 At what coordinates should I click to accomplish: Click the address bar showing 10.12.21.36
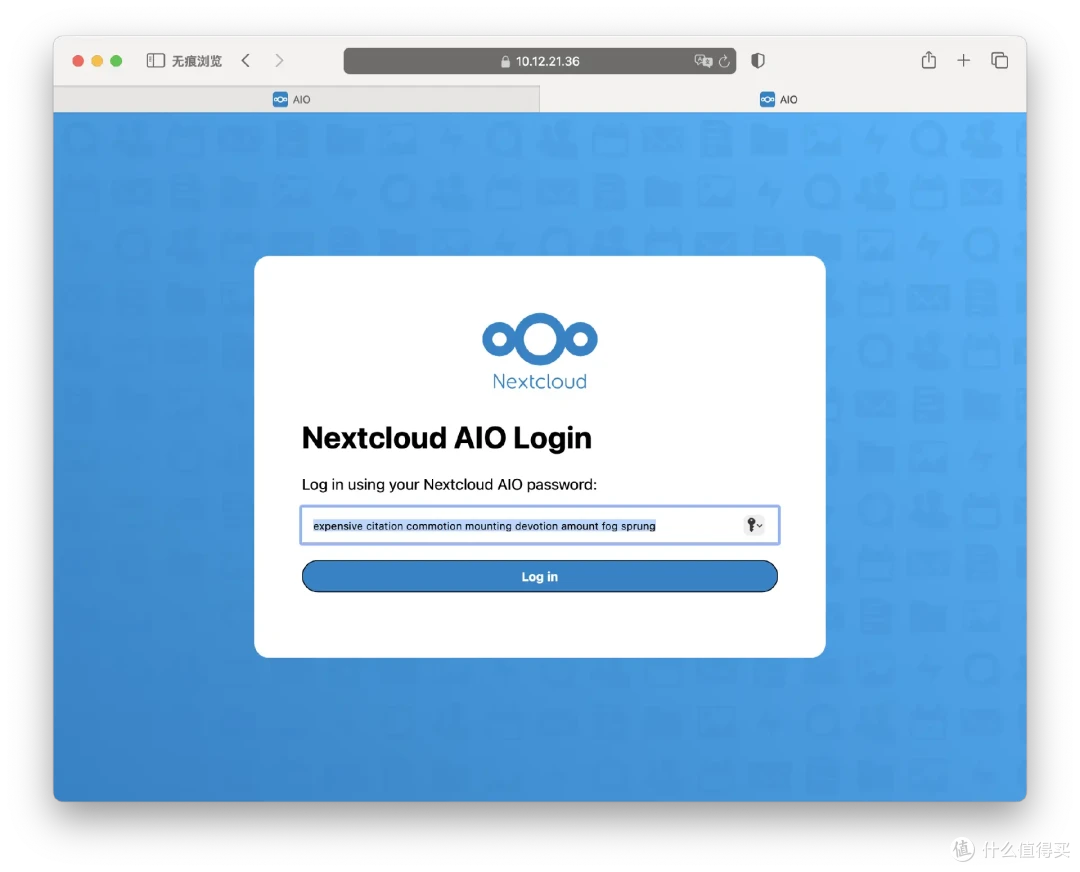(x=539, y=61)
